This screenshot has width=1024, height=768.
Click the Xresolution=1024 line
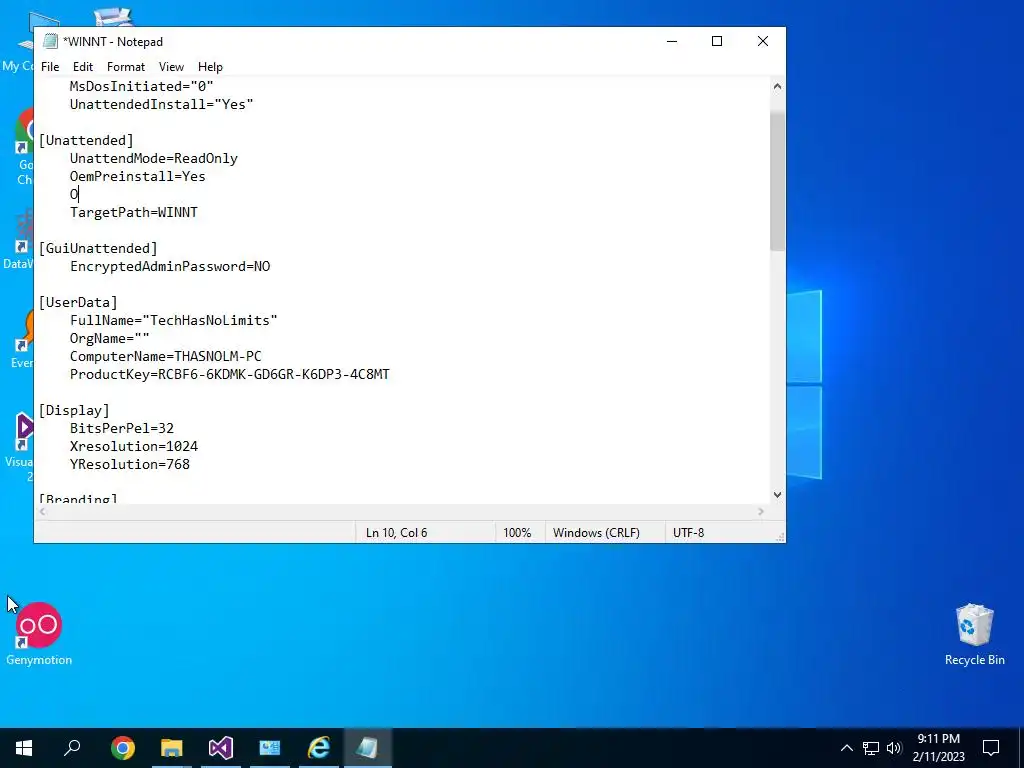tap(133, 446)
